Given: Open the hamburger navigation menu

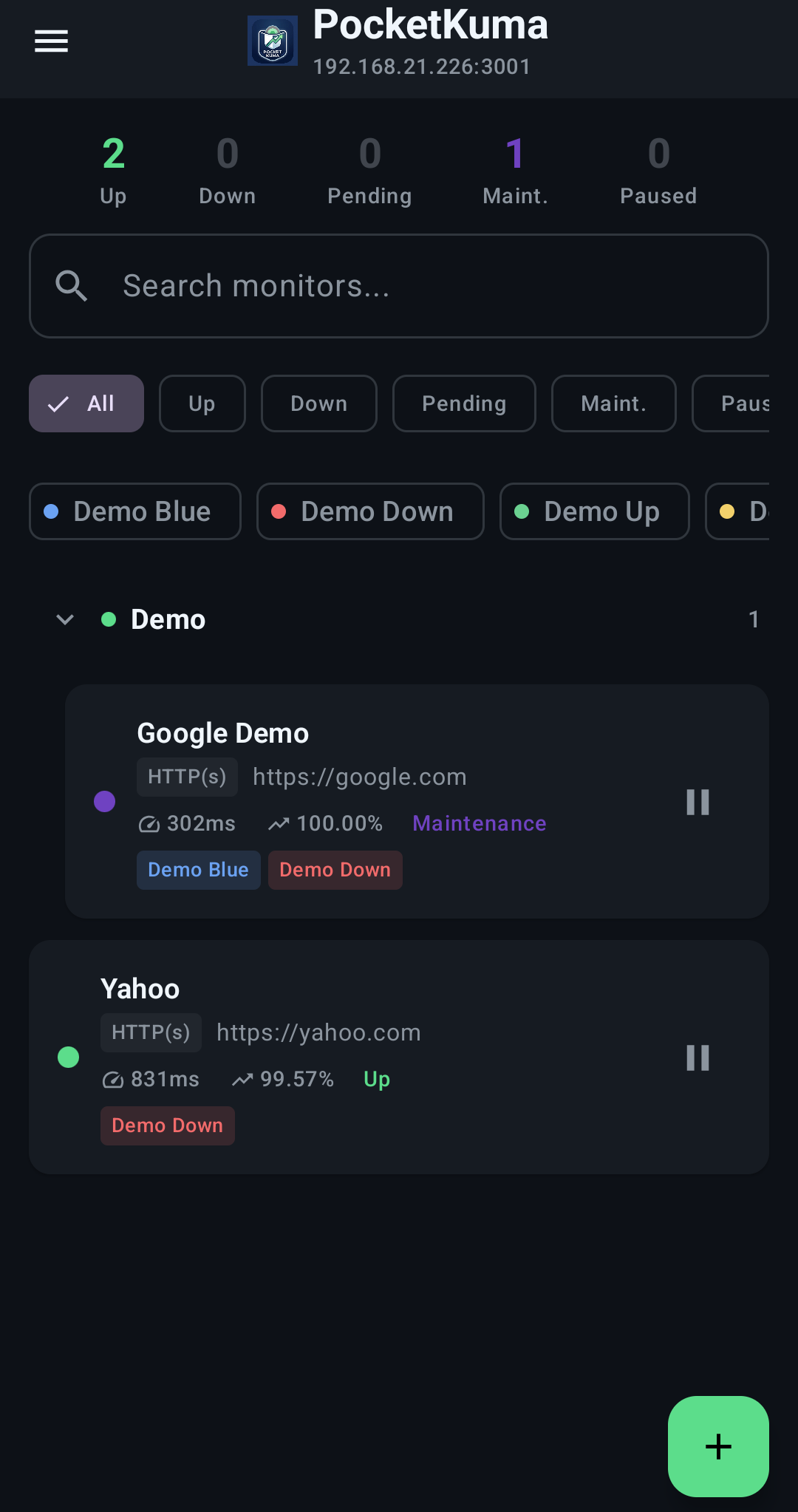Looking at the screenshot, I should coord(51,41).
